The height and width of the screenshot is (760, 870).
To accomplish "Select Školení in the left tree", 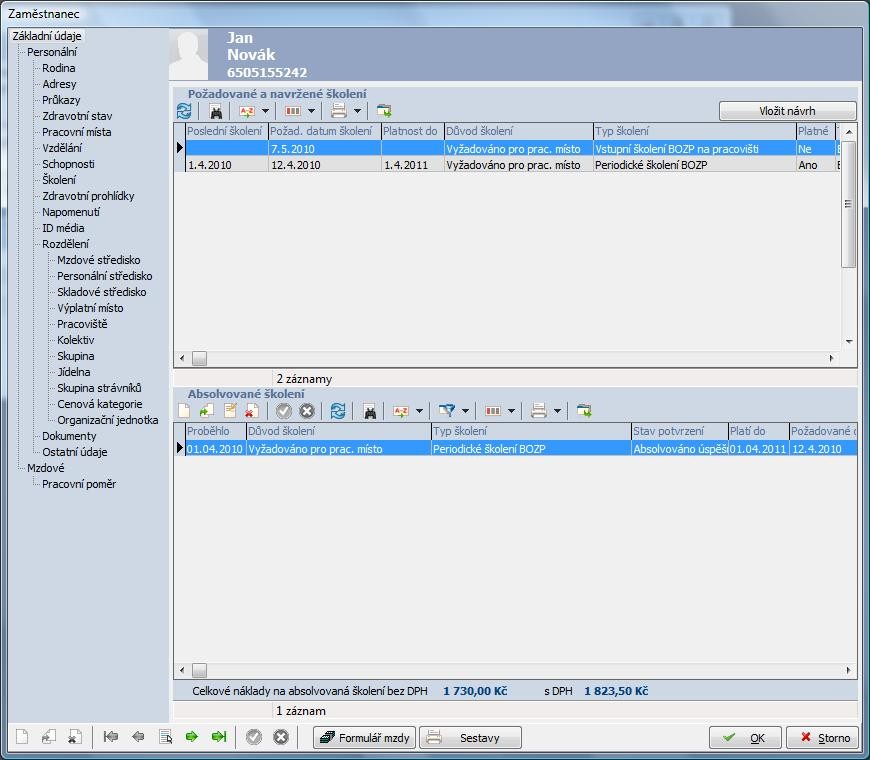I will pos(59,180).
